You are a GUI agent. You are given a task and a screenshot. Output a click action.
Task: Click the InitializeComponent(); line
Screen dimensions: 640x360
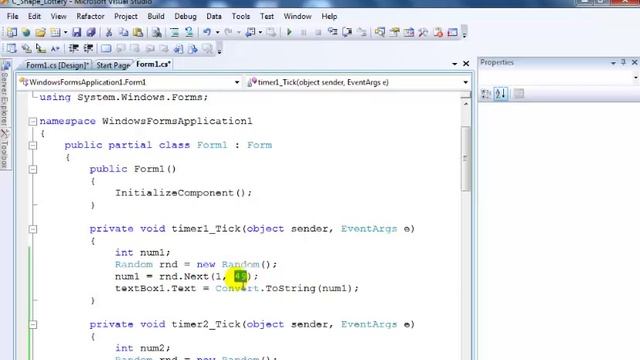coord(184,193)
